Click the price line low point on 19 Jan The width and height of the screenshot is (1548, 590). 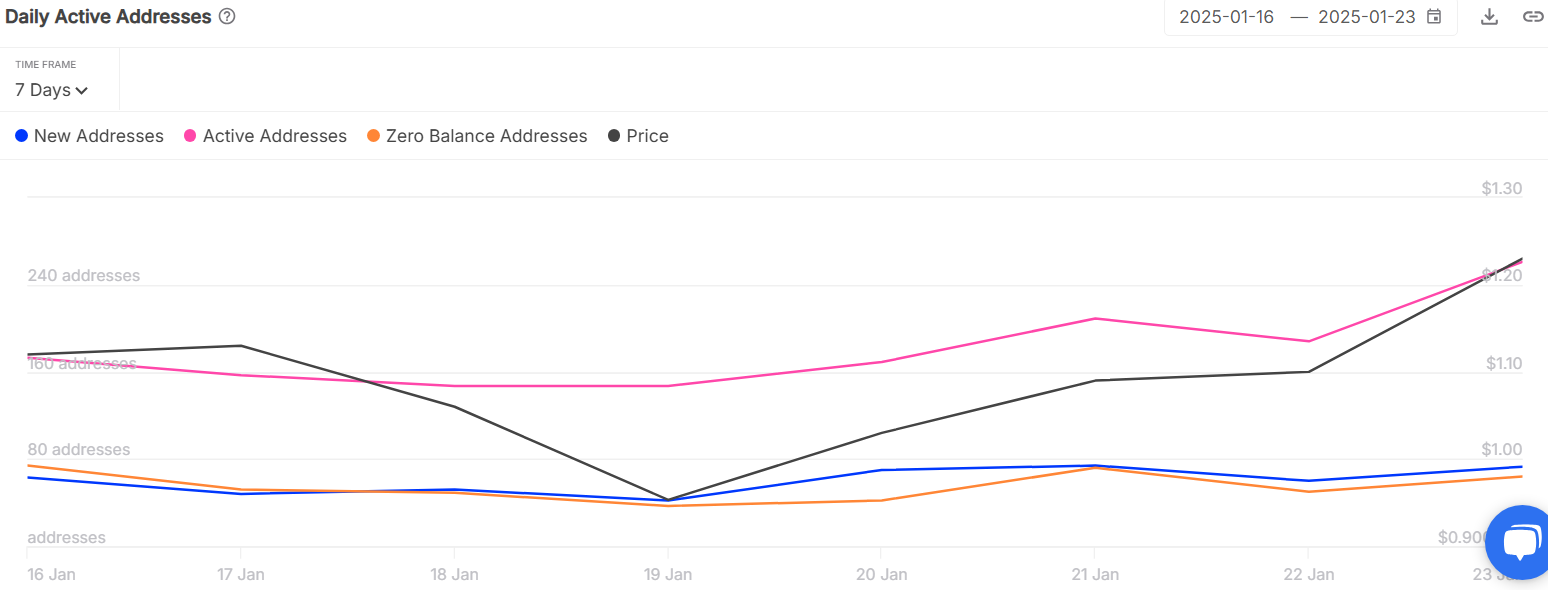(x=668, y=499)
